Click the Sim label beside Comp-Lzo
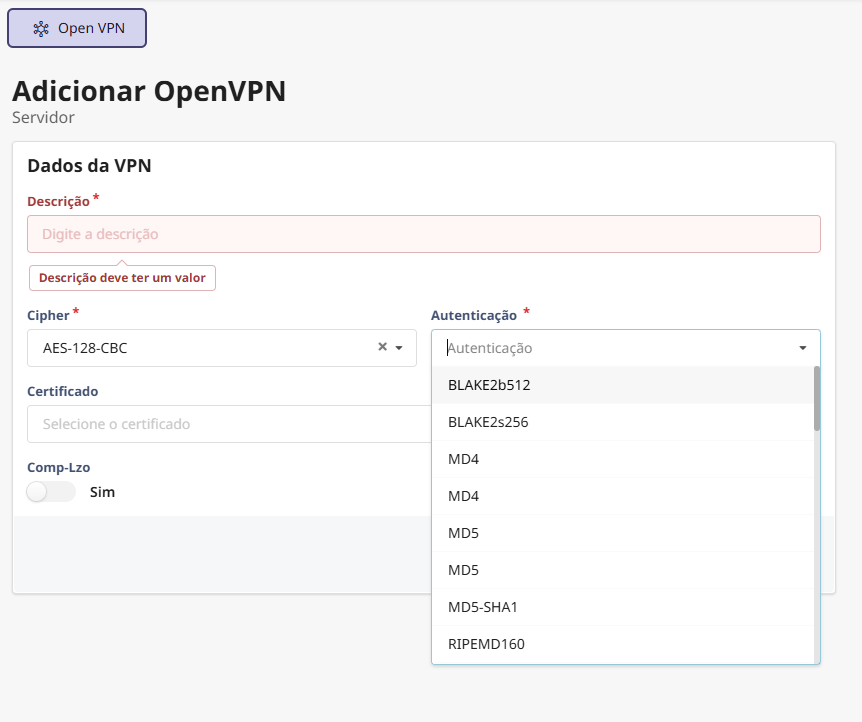 pyautogui.click(x=102, y=492)
